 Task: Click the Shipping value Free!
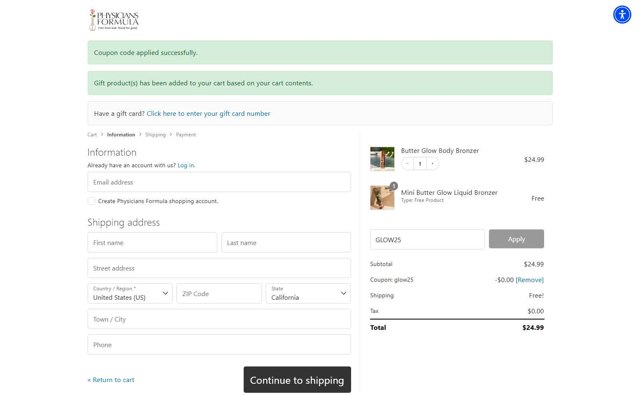(x=536, y=295)
